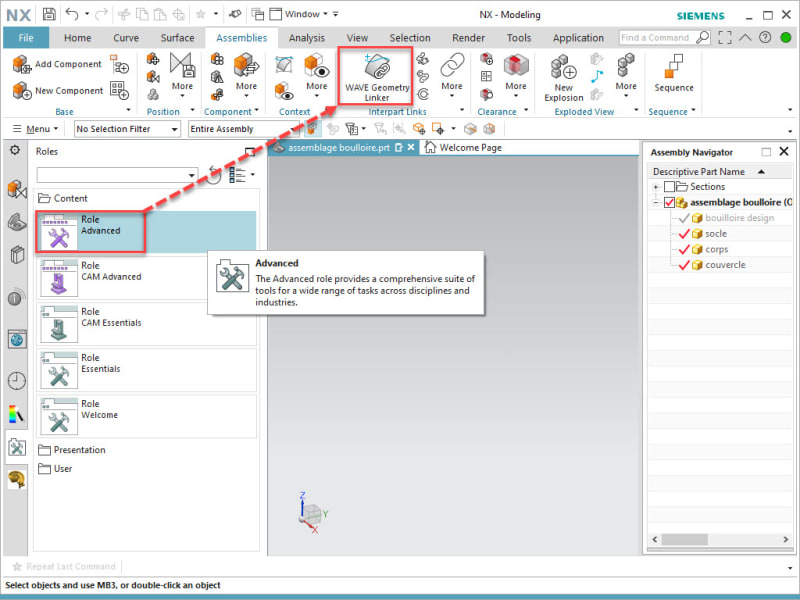Viewport: 800px width, 600px height.
Task: Click the Roles refresh arrow icon
Action: pyautogui.click(x=214, y=174)
